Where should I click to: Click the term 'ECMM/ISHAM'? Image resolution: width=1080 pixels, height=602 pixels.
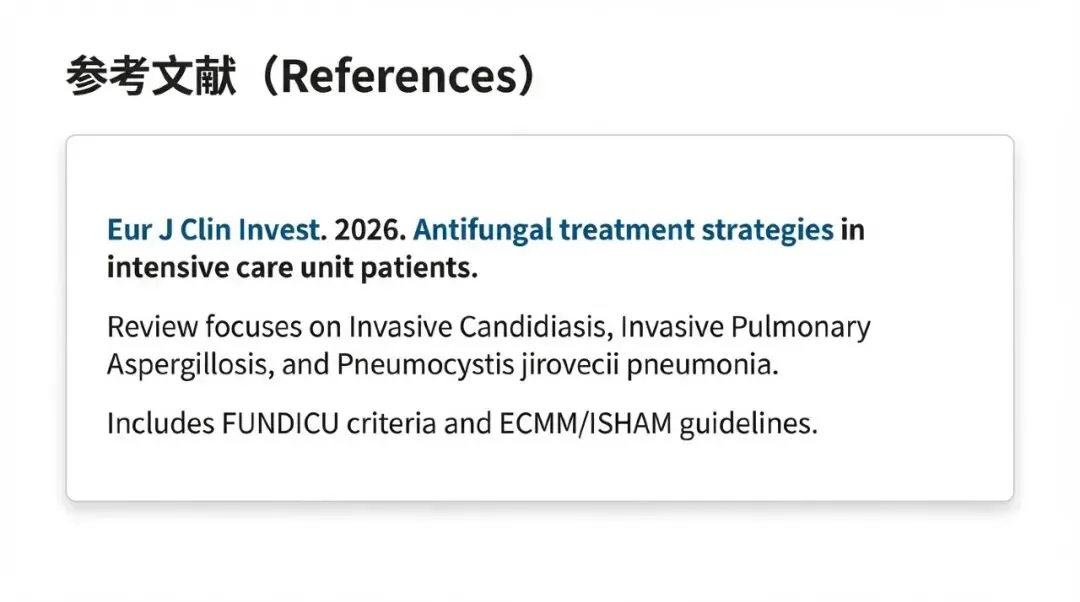(585, 424)
